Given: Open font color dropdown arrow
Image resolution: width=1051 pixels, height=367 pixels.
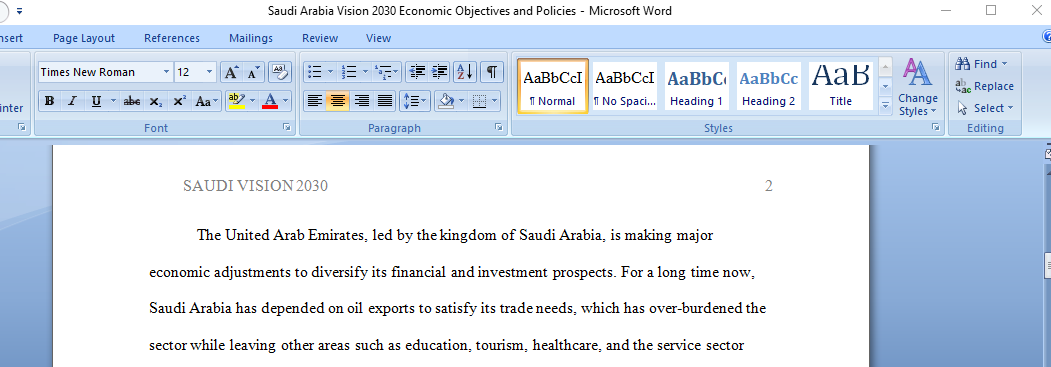Looking at the screenshot, I should [286, 101].
